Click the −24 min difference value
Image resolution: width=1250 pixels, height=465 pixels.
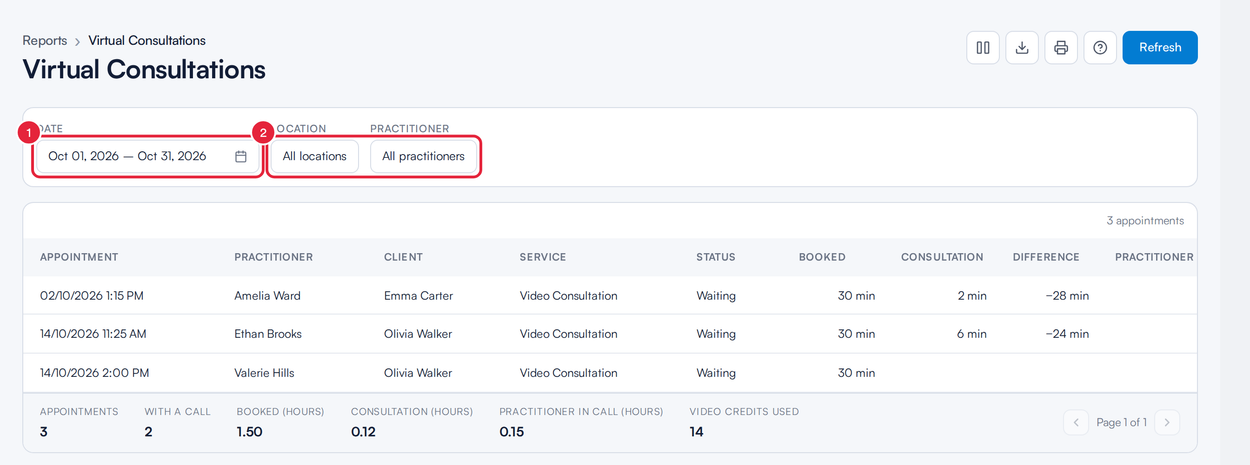tap(1067, 334)
